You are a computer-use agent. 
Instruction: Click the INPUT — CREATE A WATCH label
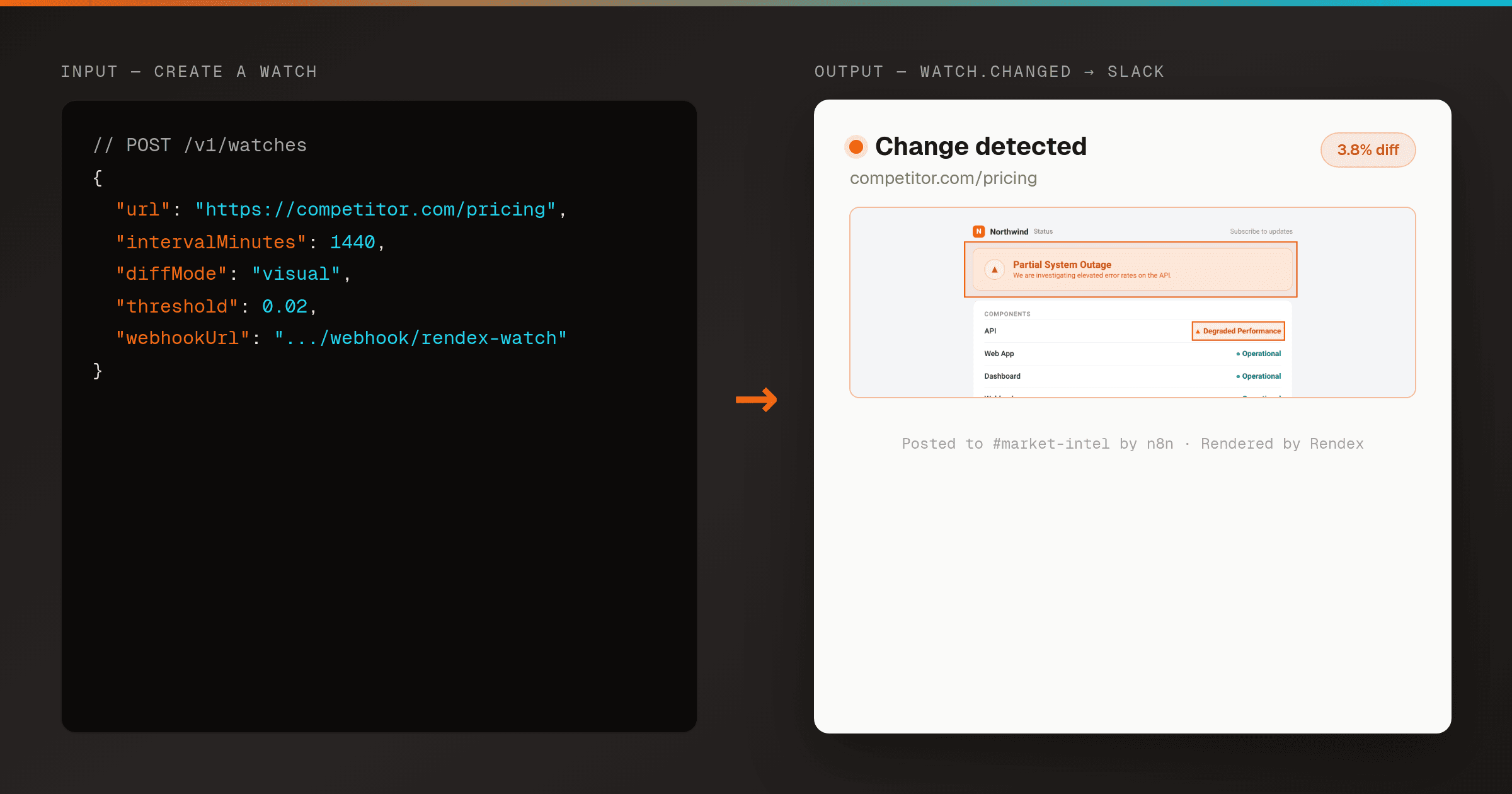click(189, 72)
